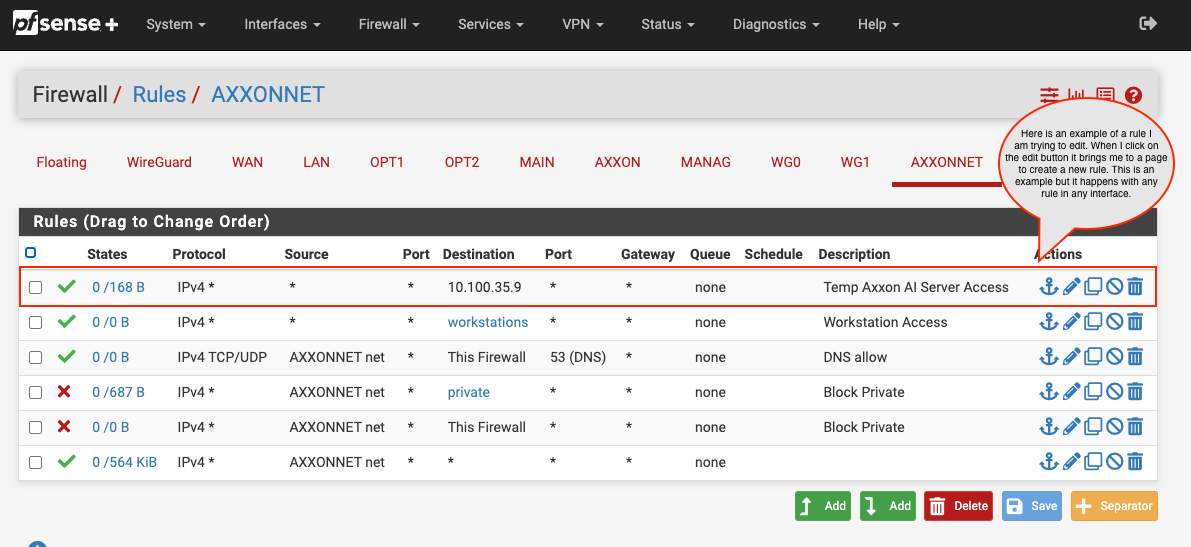Open states link 0 /564 KiB
The height and width of the screenshot is (547, 1191).
coord(125,462)
